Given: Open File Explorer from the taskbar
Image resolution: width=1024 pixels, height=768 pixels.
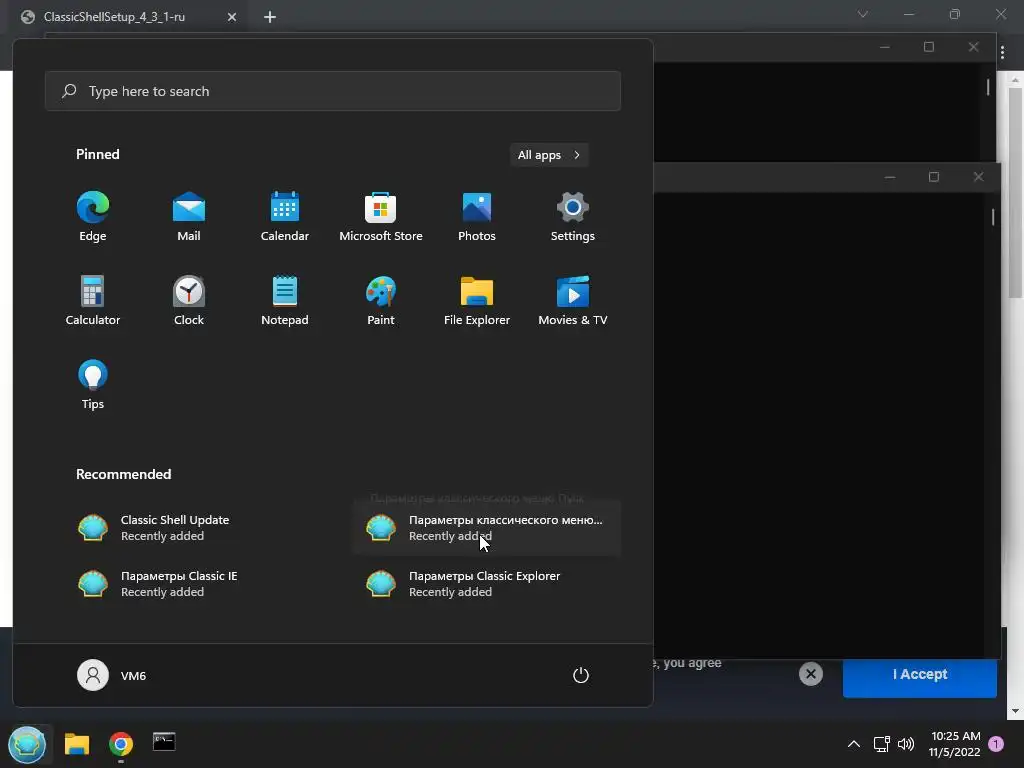Looking at the screenshot, I should point(77,744).
